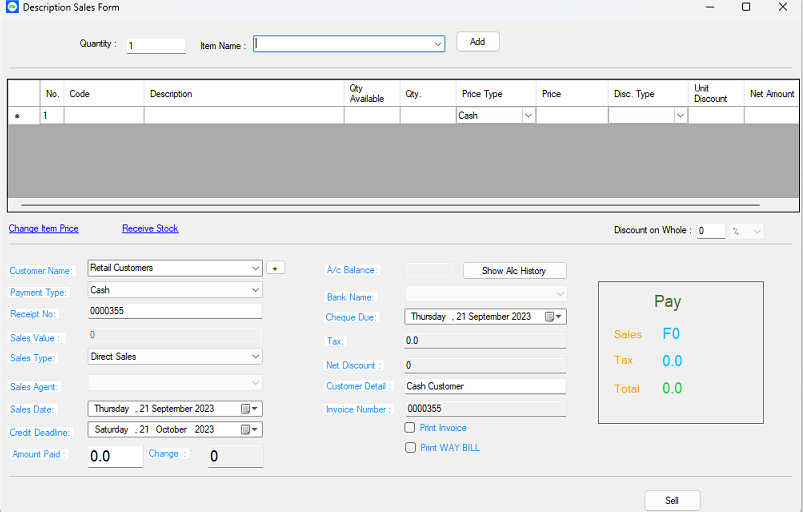Expand the Sales Type dropdown

point(256,356)
